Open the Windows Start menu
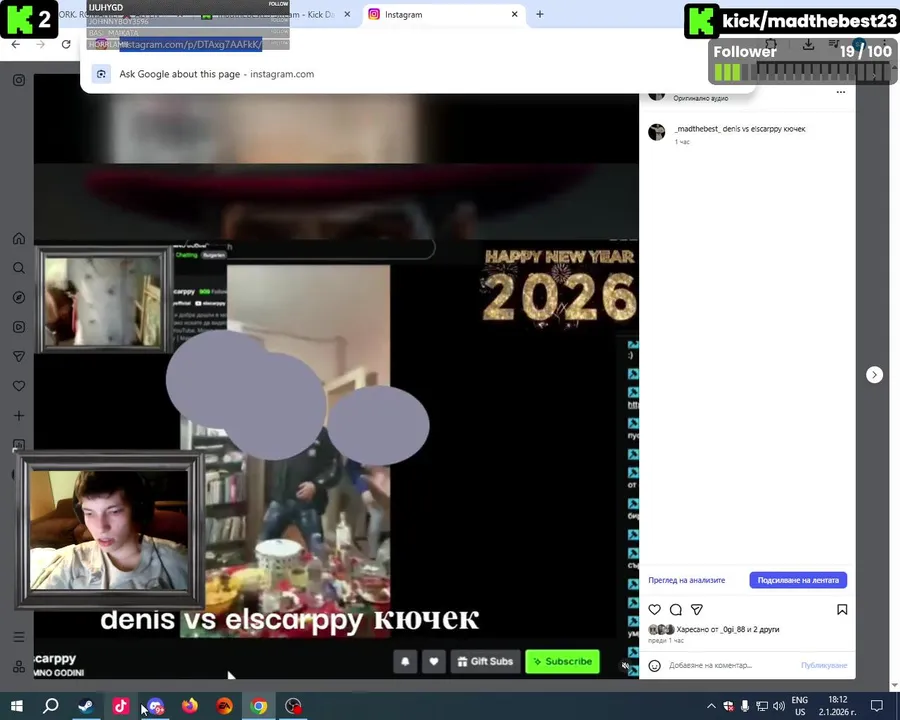Screen dimensions: 900x720 coord(16,706)
